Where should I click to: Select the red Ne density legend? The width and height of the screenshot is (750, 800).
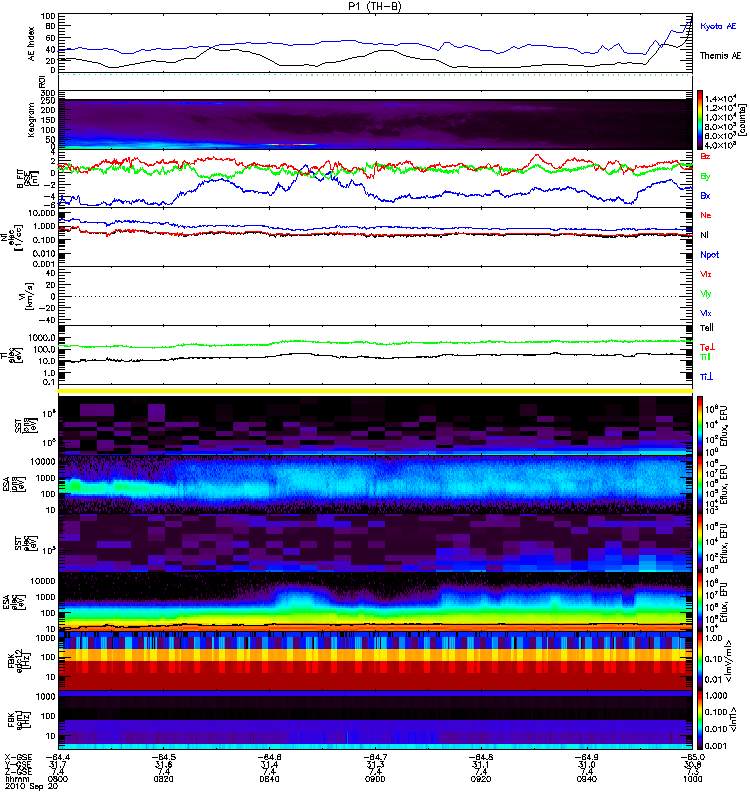[706, 215]
